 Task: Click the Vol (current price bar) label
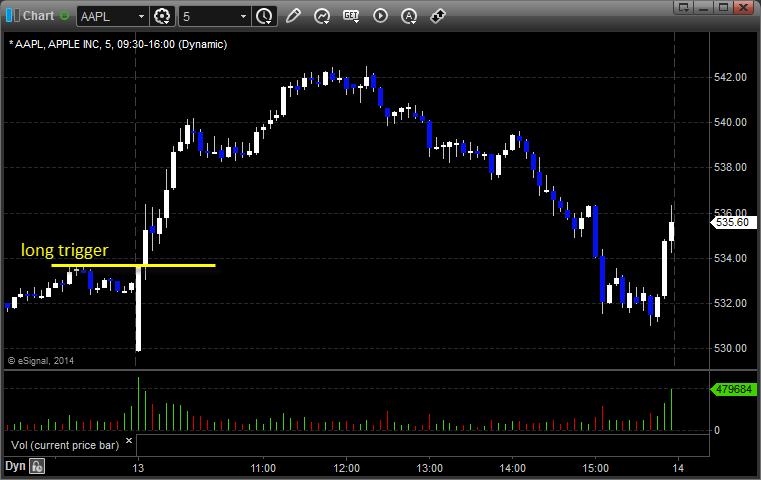coord(65,445)
